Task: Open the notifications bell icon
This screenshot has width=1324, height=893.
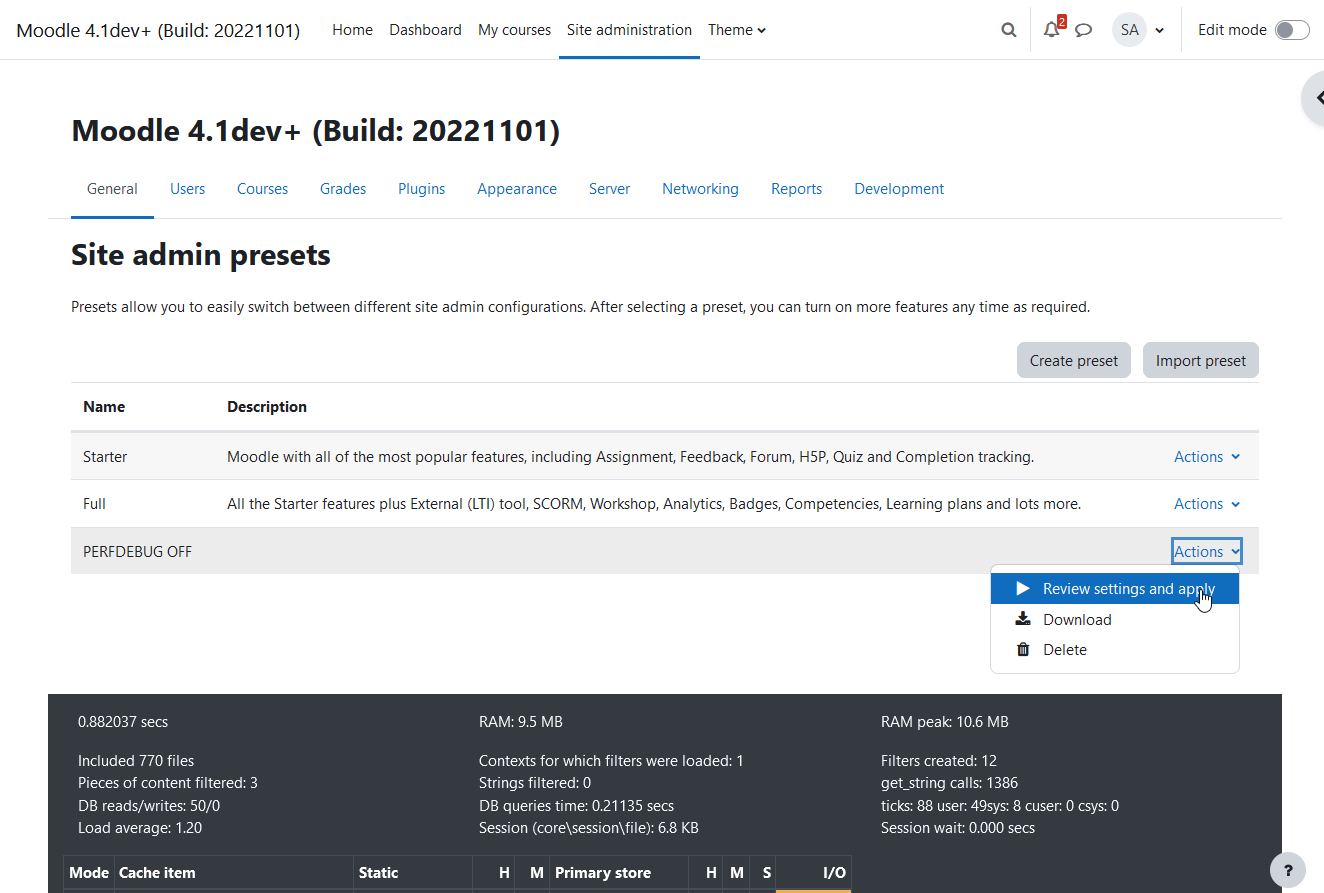Action: click(1051, 30)
